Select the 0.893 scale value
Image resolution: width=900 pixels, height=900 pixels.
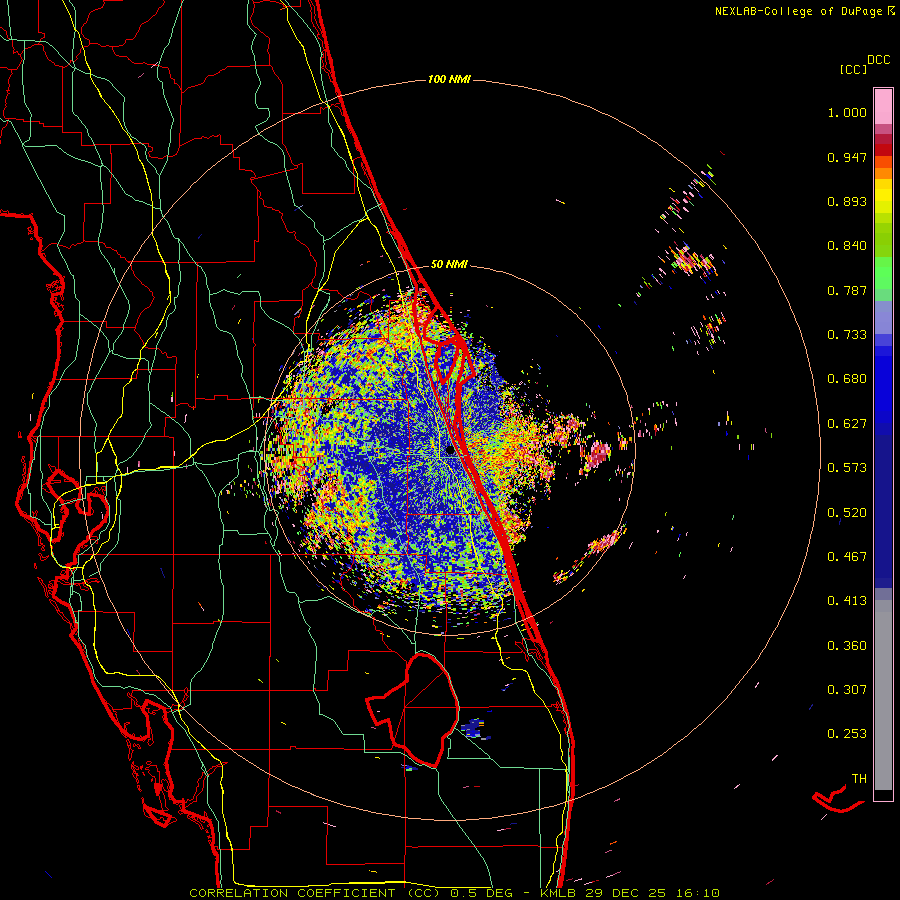click(x=847, y=201)
